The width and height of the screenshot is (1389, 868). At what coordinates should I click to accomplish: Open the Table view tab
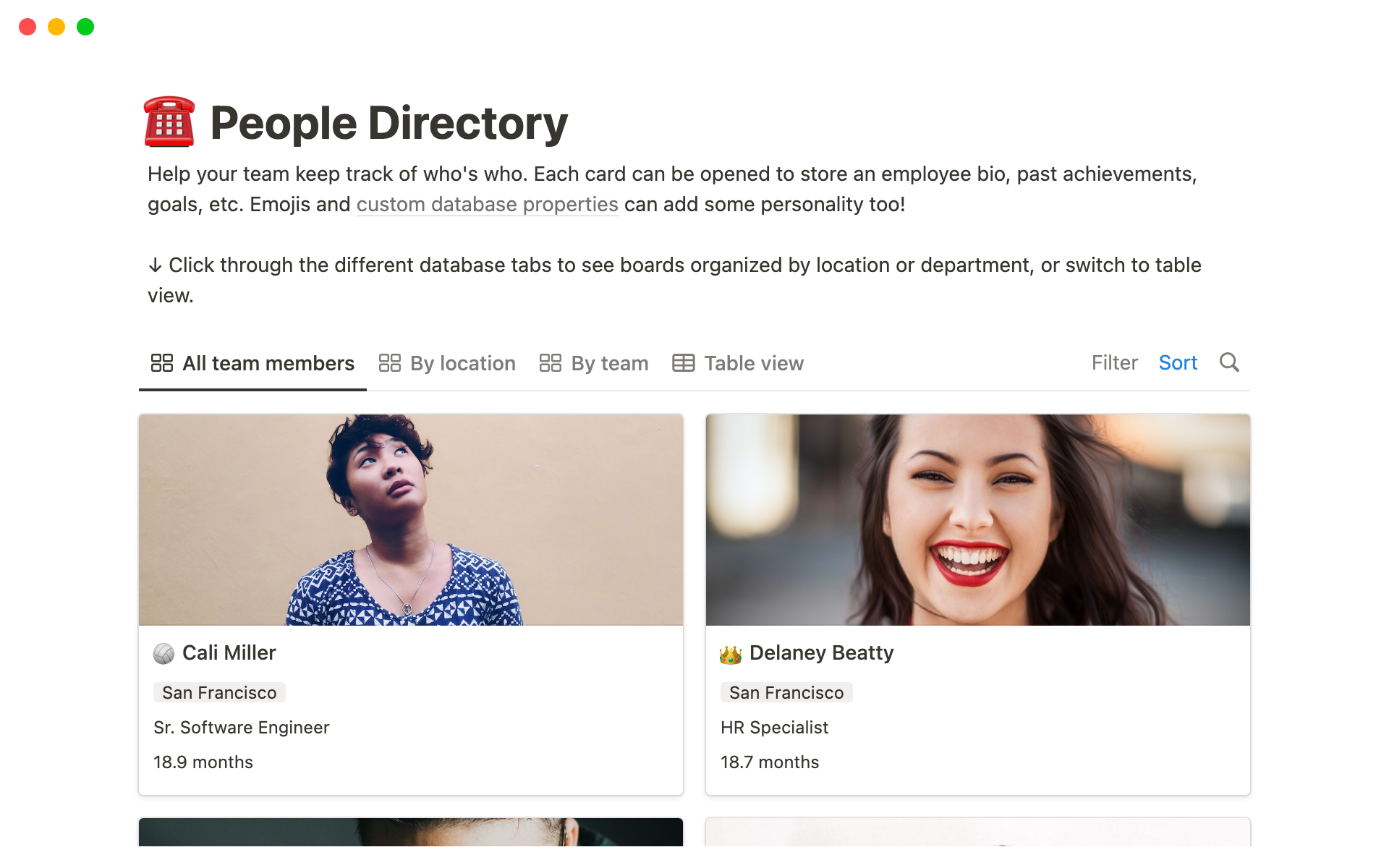coord(753,363)
